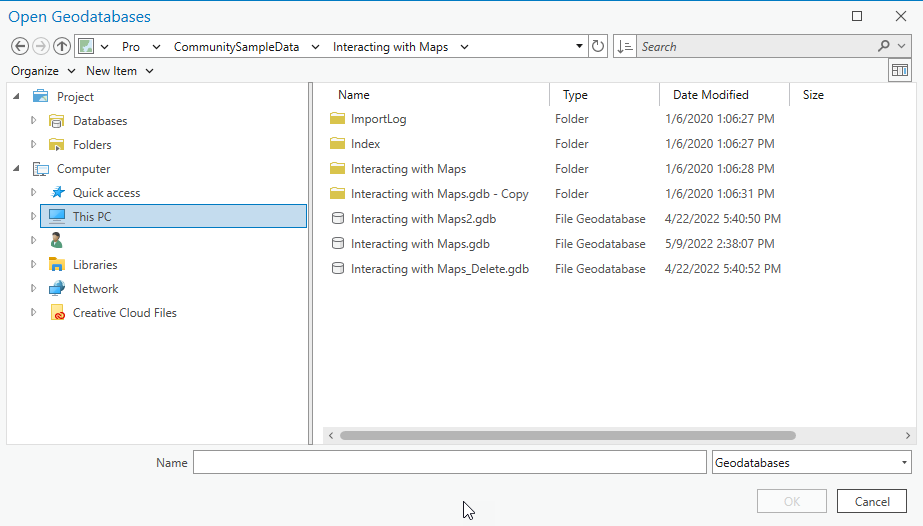Expand the Quick access node

coord(34,192)
